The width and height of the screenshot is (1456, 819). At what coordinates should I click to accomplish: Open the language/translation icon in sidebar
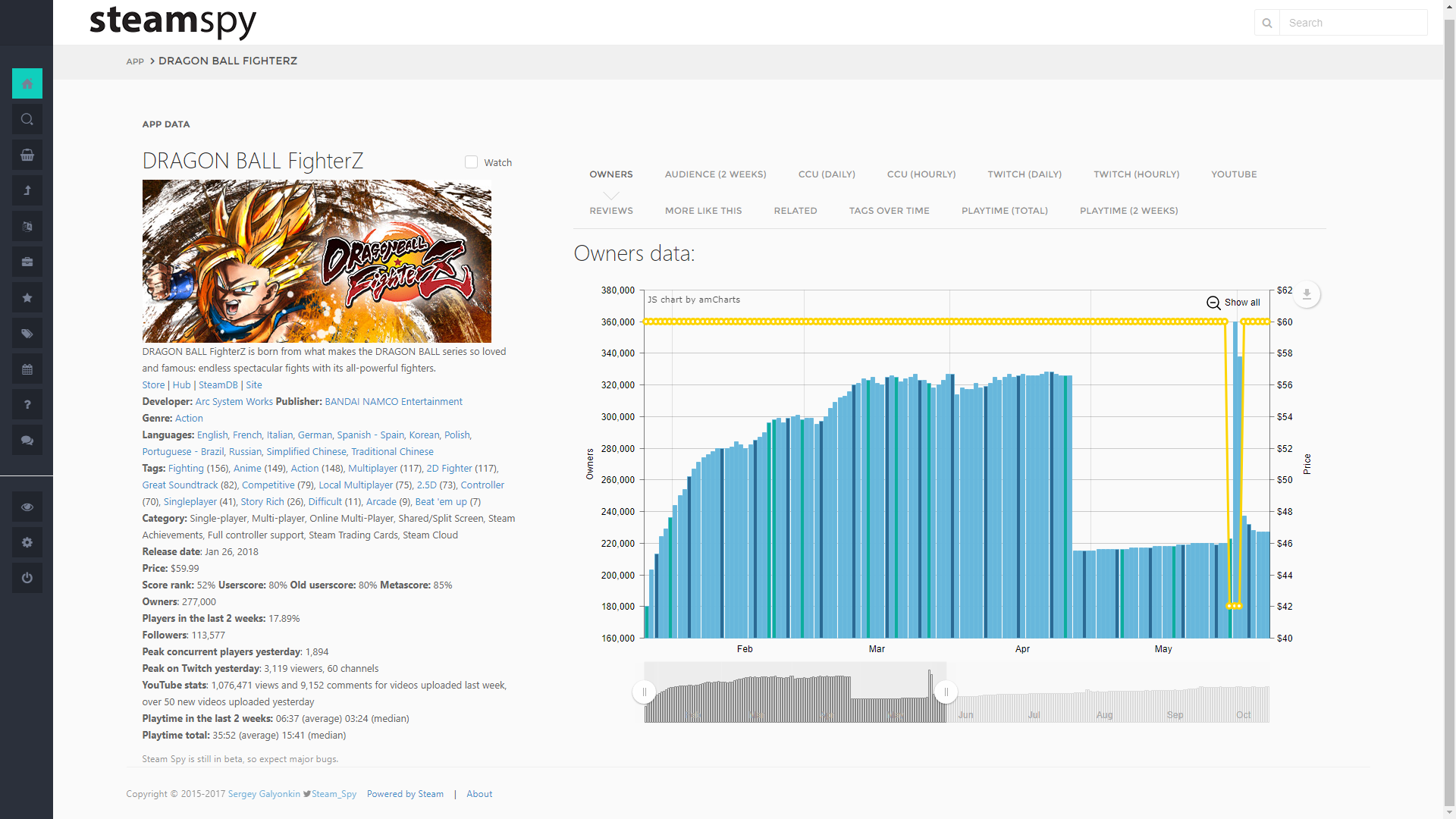tap(27, 226)
